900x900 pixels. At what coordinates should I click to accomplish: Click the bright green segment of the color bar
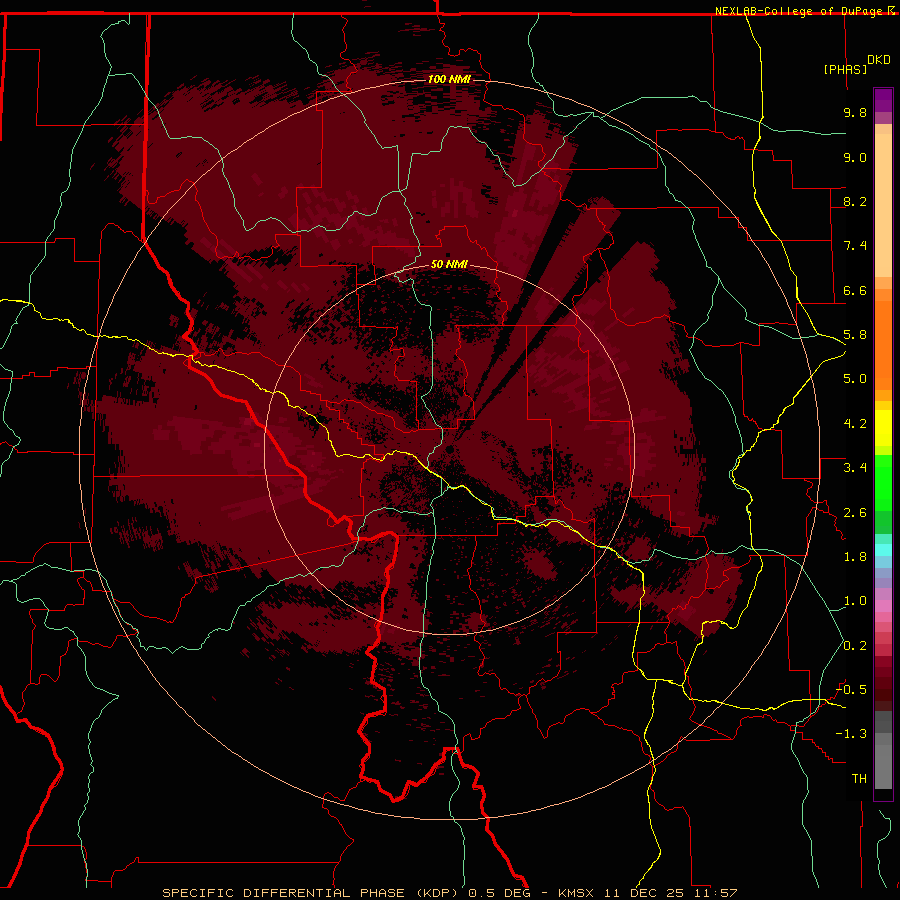click(883, 482)
